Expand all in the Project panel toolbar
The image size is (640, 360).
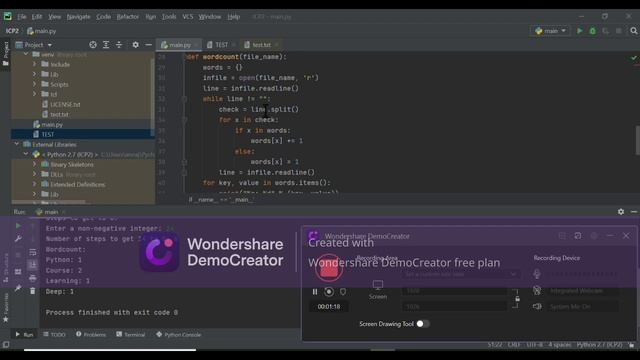pyautogui.click(x=106, y=45)
